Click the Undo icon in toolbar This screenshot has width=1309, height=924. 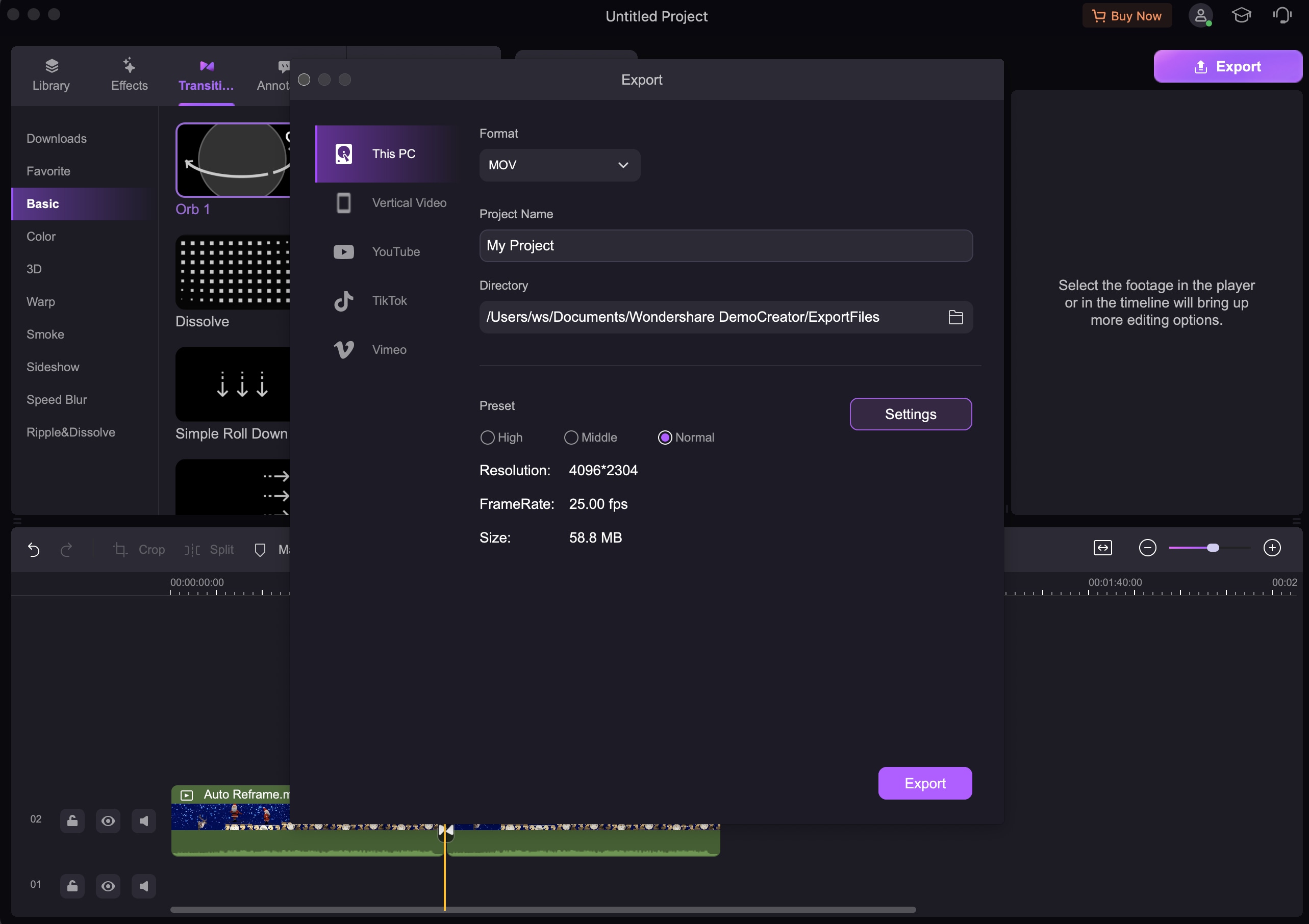click(33, 549)
